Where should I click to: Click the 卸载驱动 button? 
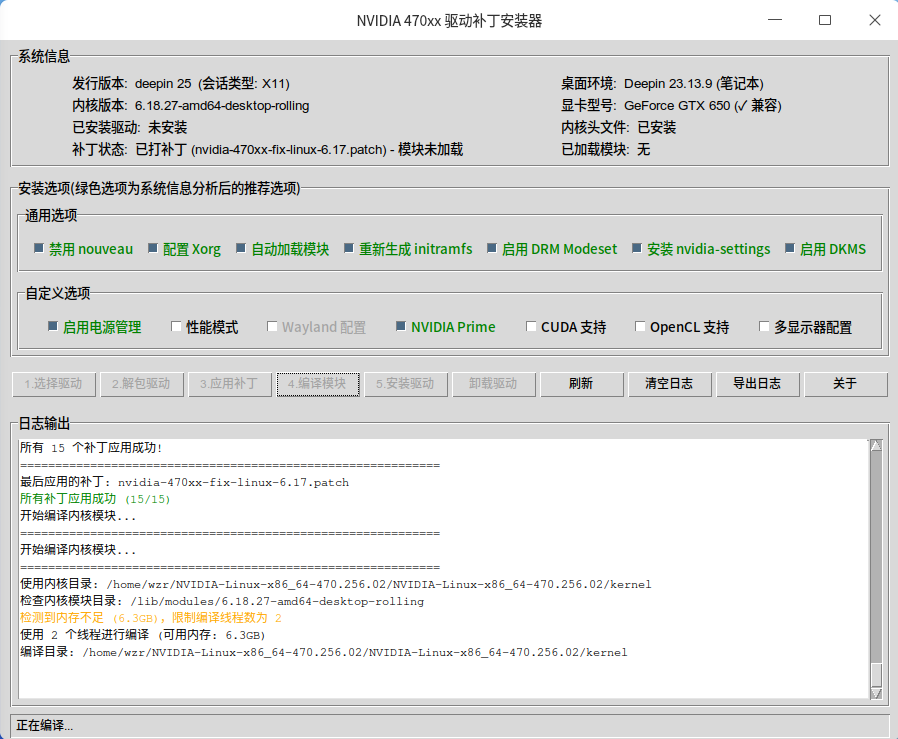[x=494, y=384]
